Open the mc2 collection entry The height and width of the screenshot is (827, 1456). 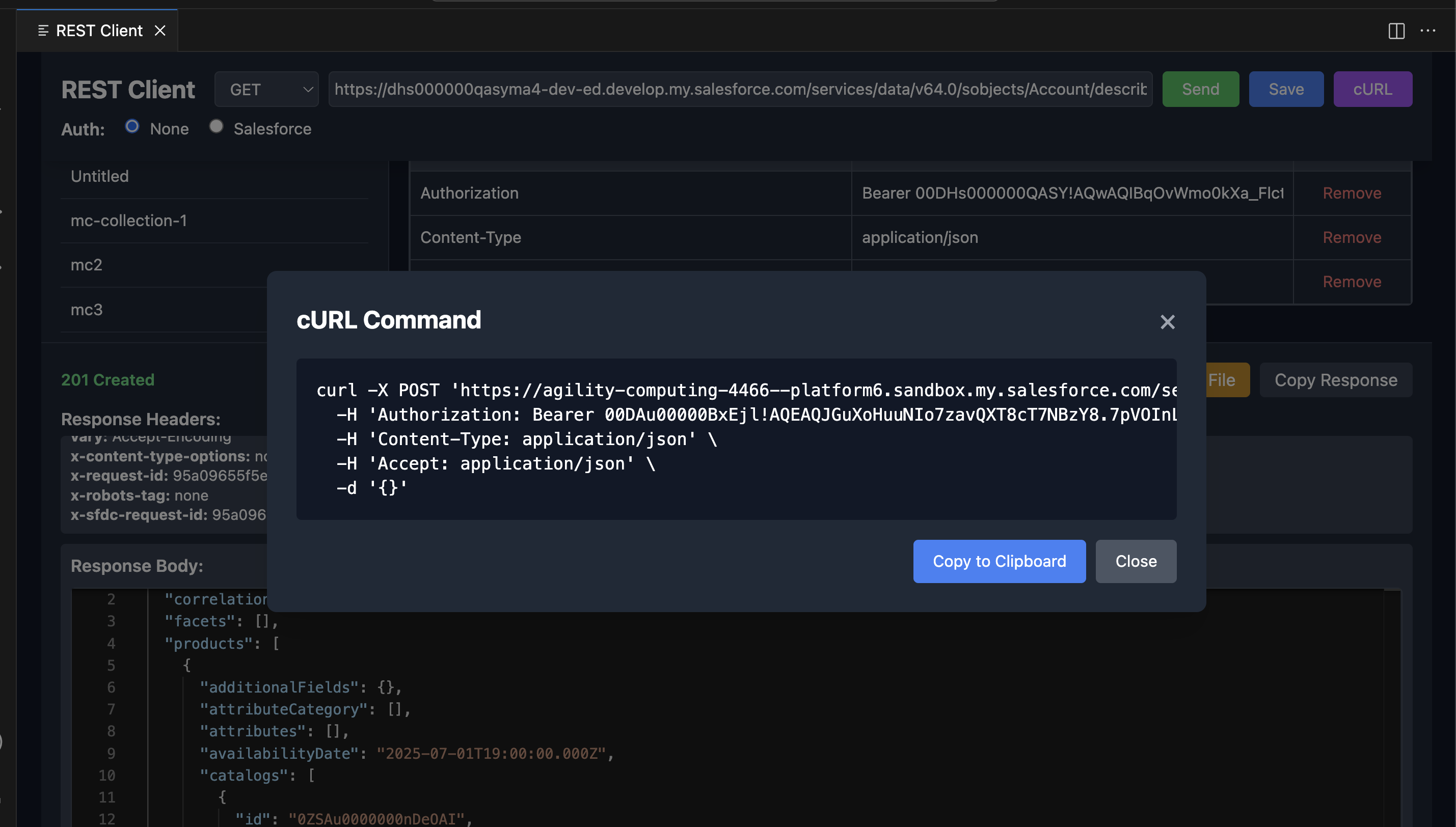86,265
